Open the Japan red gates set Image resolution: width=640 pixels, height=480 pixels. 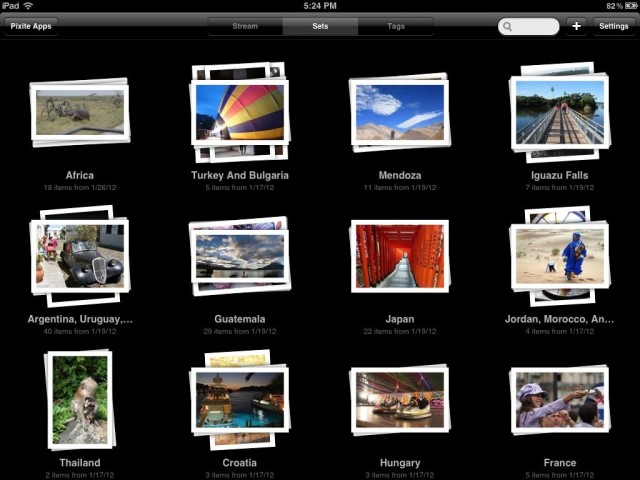tap(400, 256)
